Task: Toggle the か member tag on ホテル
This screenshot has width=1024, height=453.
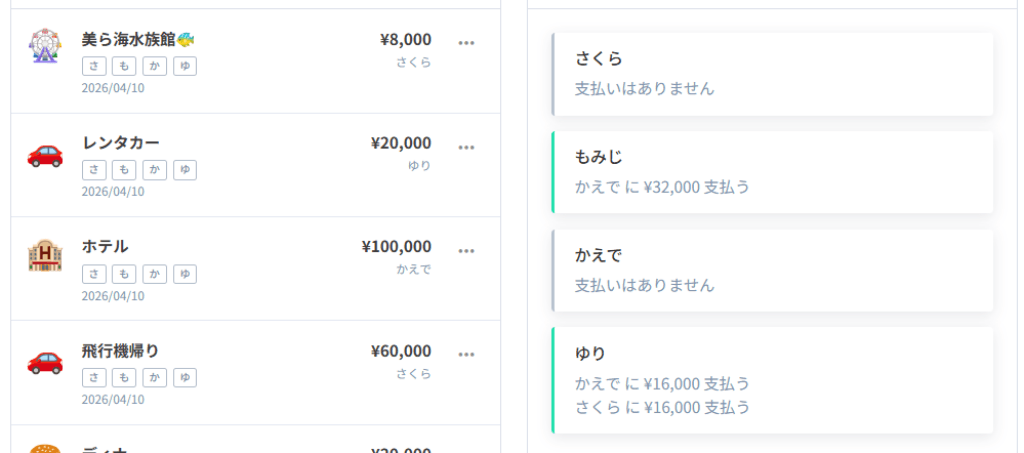Action: tap(154, 274)
